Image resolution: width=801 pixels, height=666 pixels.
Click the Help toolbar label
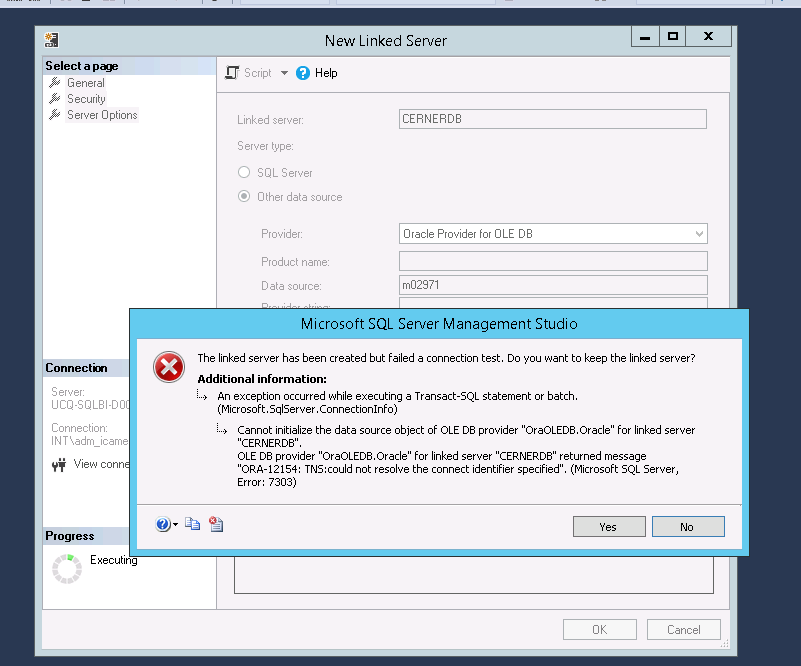click(x=325, y=72)
